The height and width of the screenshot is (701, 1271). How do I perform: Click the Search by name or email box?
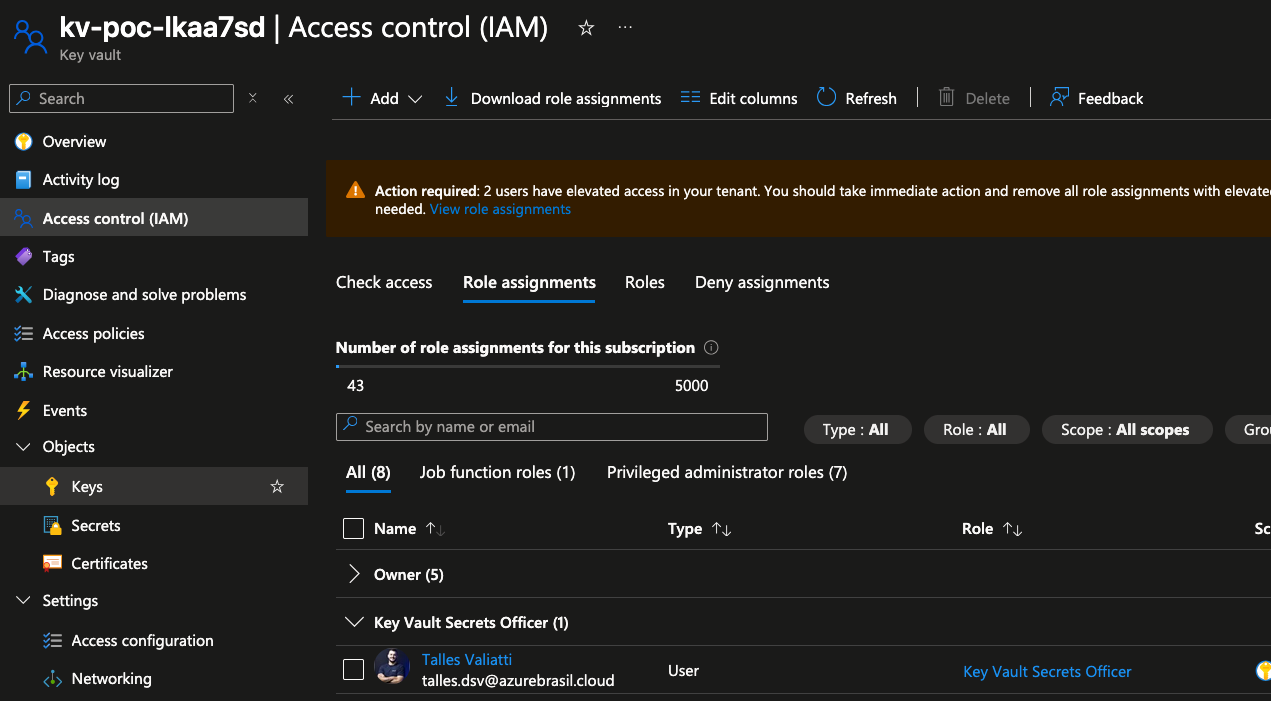(x=552, y=427)
